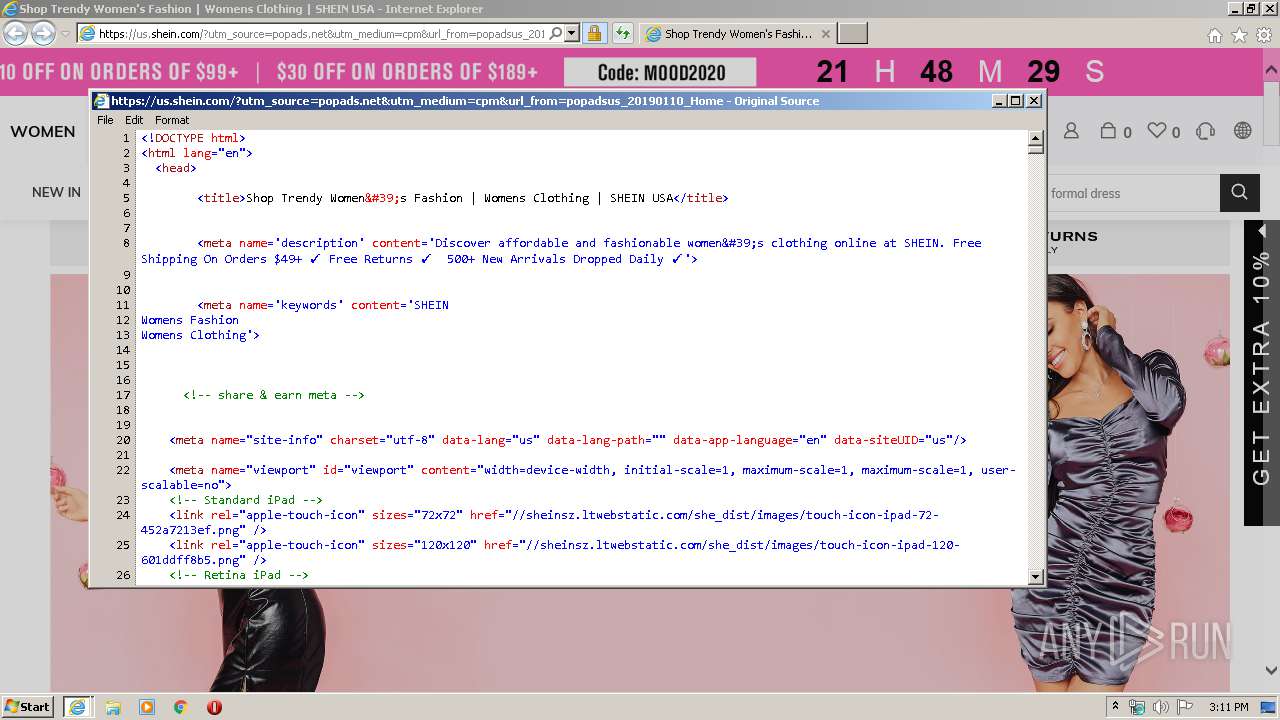
Task: Open IE Favorites star icon
Action: pos(1239,35)
